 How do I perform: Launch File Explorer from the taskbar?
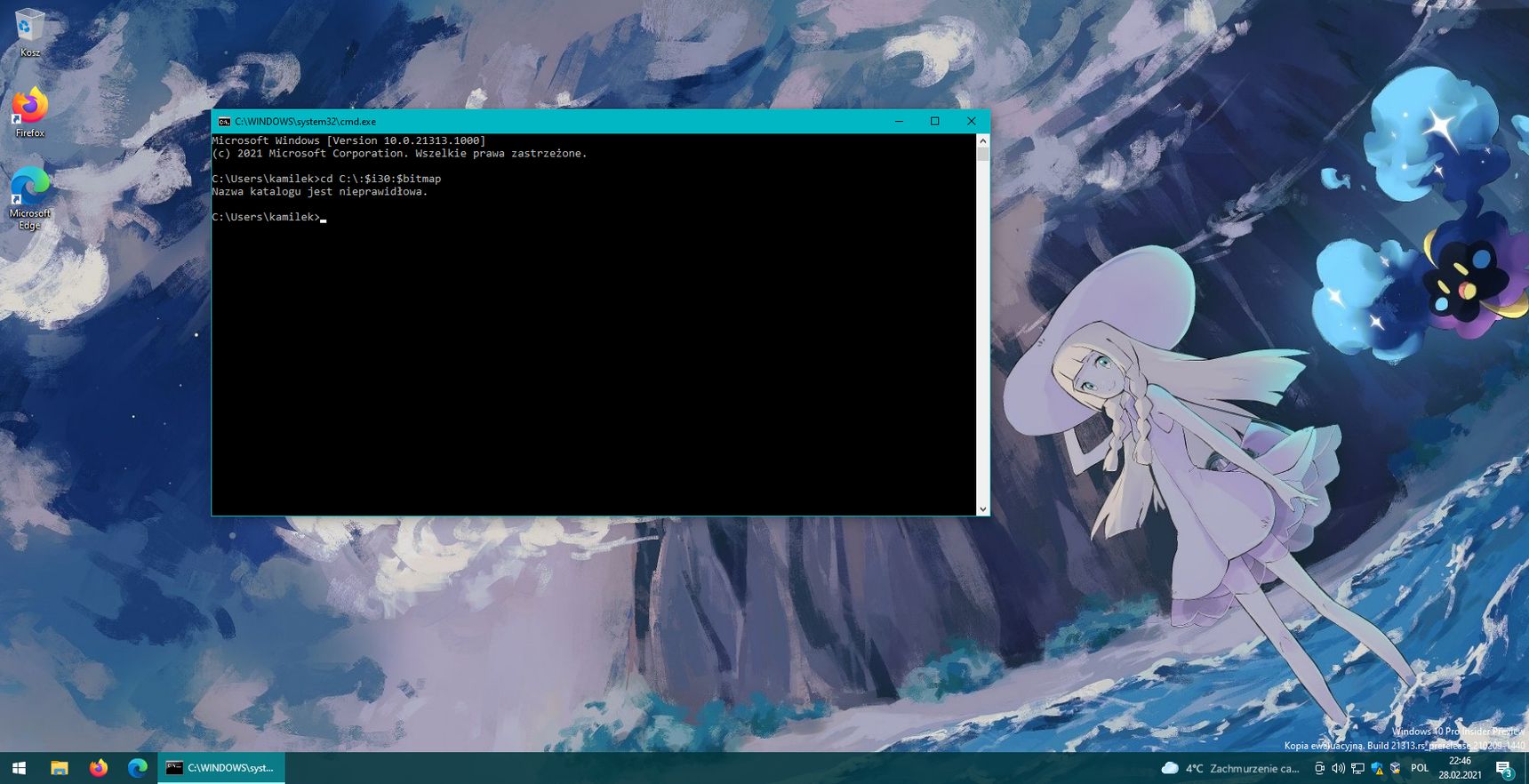(x=59, y=768)
